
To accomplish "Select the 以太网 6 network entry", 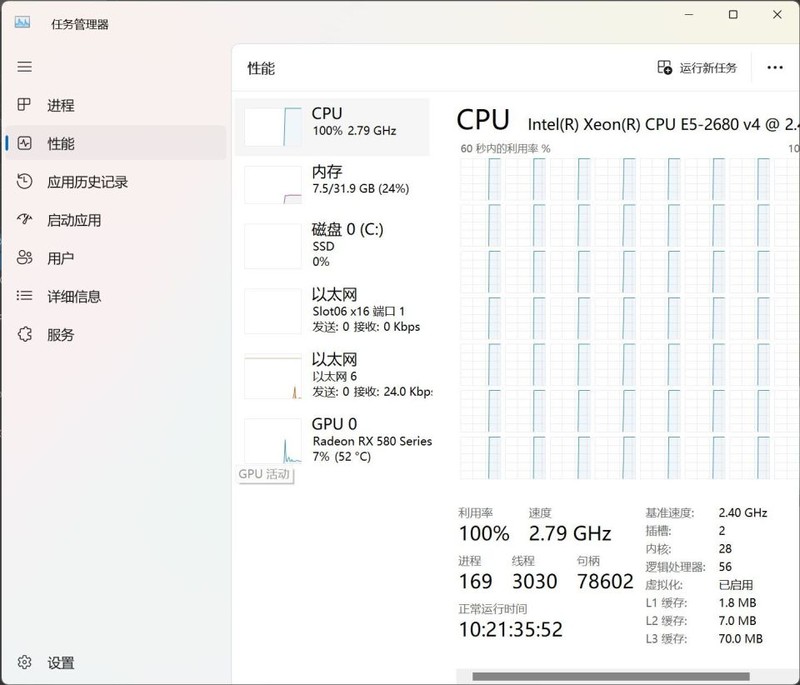I will click(x=332, y=373).
